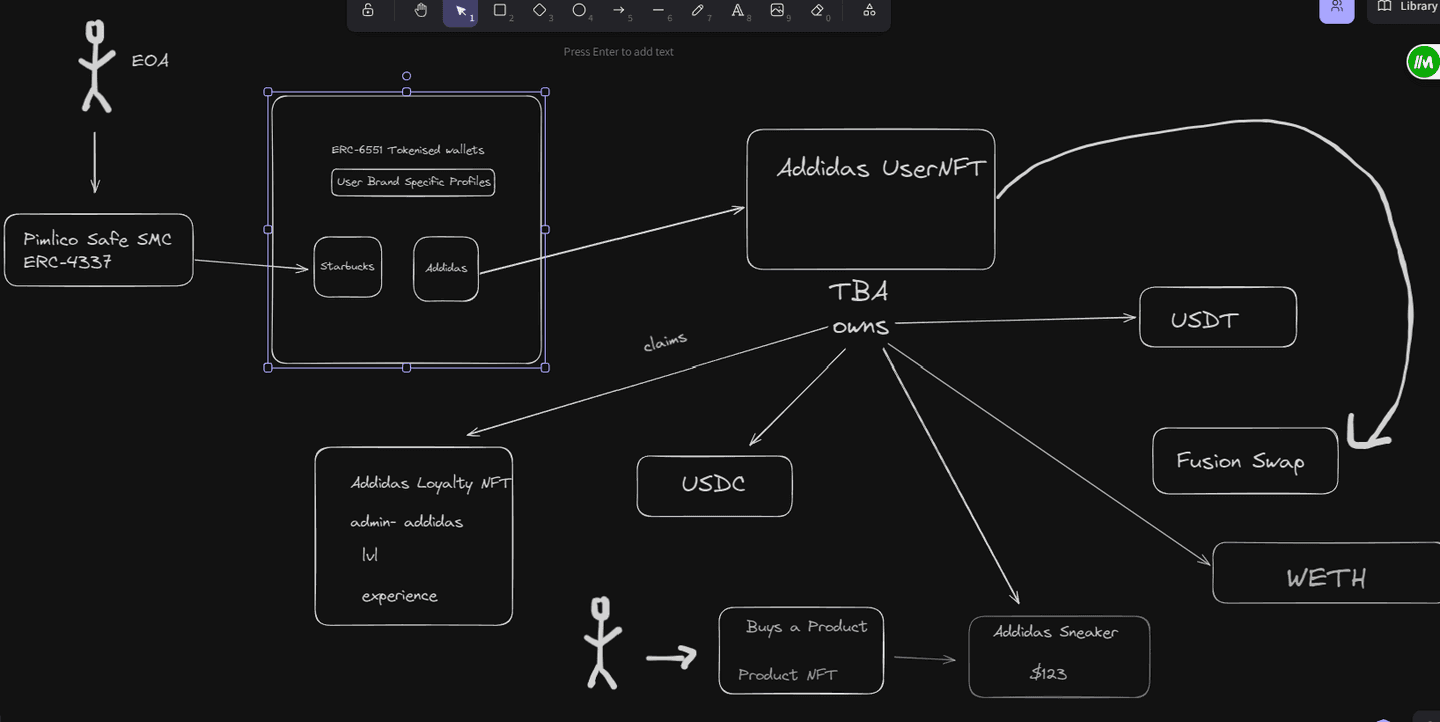The height and width of the screenshot is (722, 1440).
Task: Click the $123 price text
Action: point(1048,673)
